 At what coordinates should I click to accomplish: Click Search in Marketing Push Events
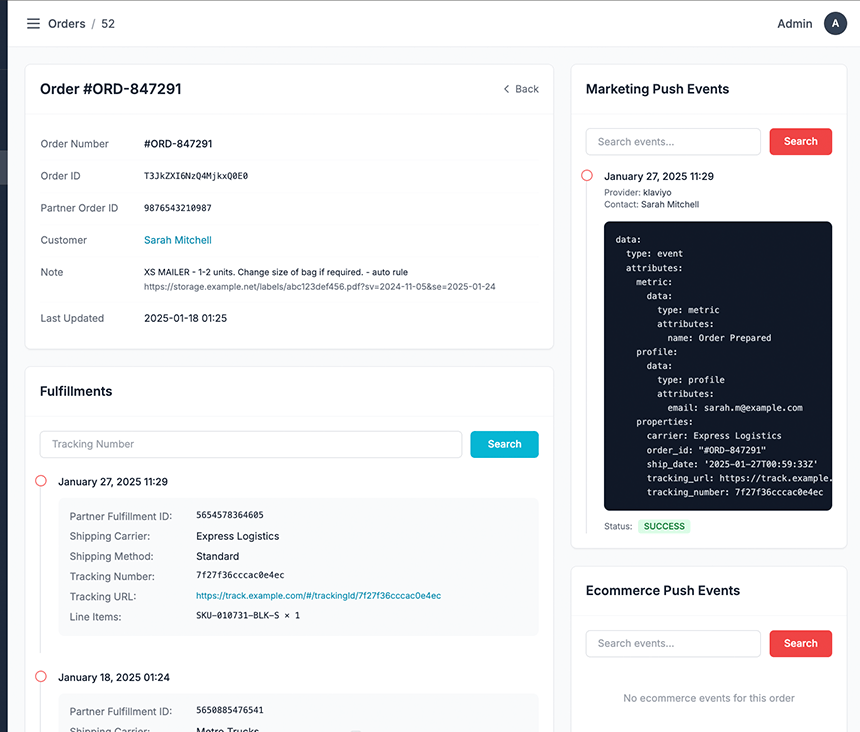click(x=800, y=142)
